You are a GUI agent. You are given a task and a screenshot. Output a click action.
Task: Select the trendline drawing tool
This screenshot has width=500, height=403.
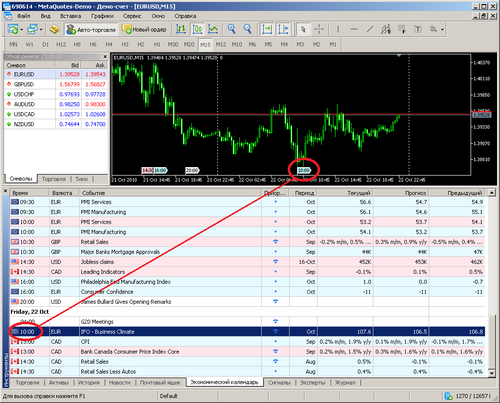tap(370, 29)
